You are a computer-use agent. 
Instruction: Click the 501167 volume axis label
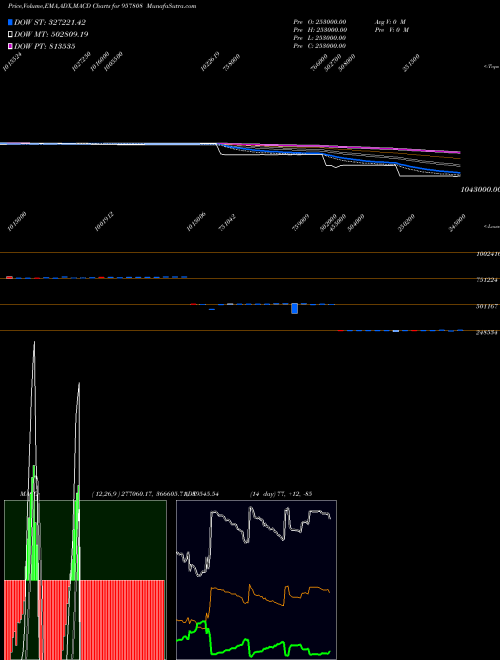coord(487,306)
